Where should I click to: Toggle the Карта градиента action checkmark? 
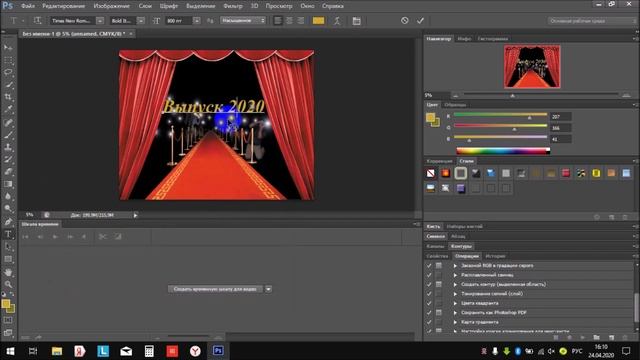point(429,322)
